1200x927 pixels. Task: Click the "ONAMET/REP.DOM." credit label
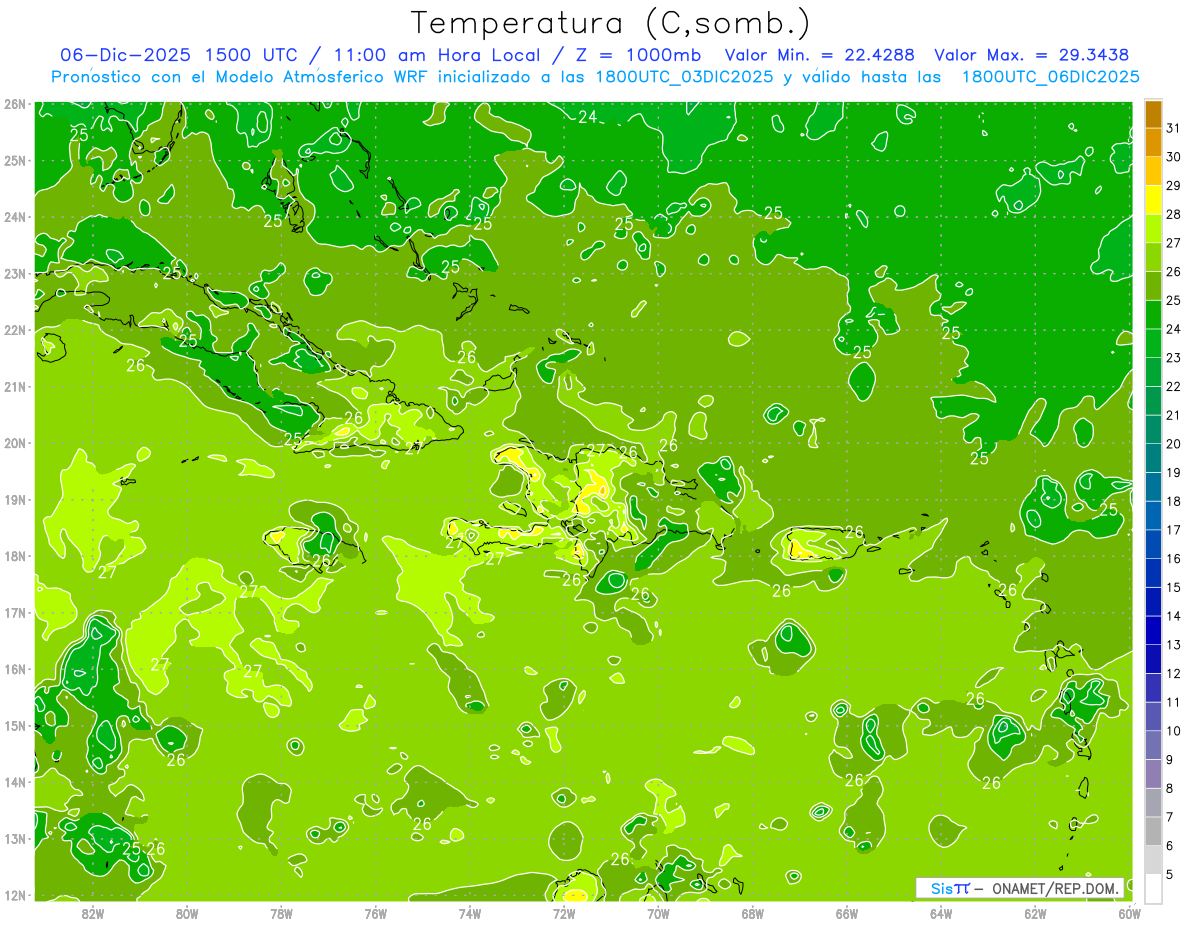point(1056,888)
